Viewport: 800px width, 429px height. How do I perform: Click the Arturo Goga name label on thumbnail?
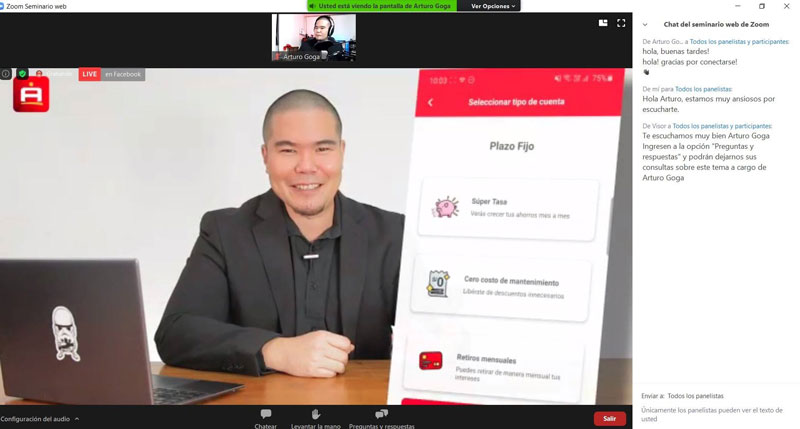pyautogui.click(x=301, y=57)
